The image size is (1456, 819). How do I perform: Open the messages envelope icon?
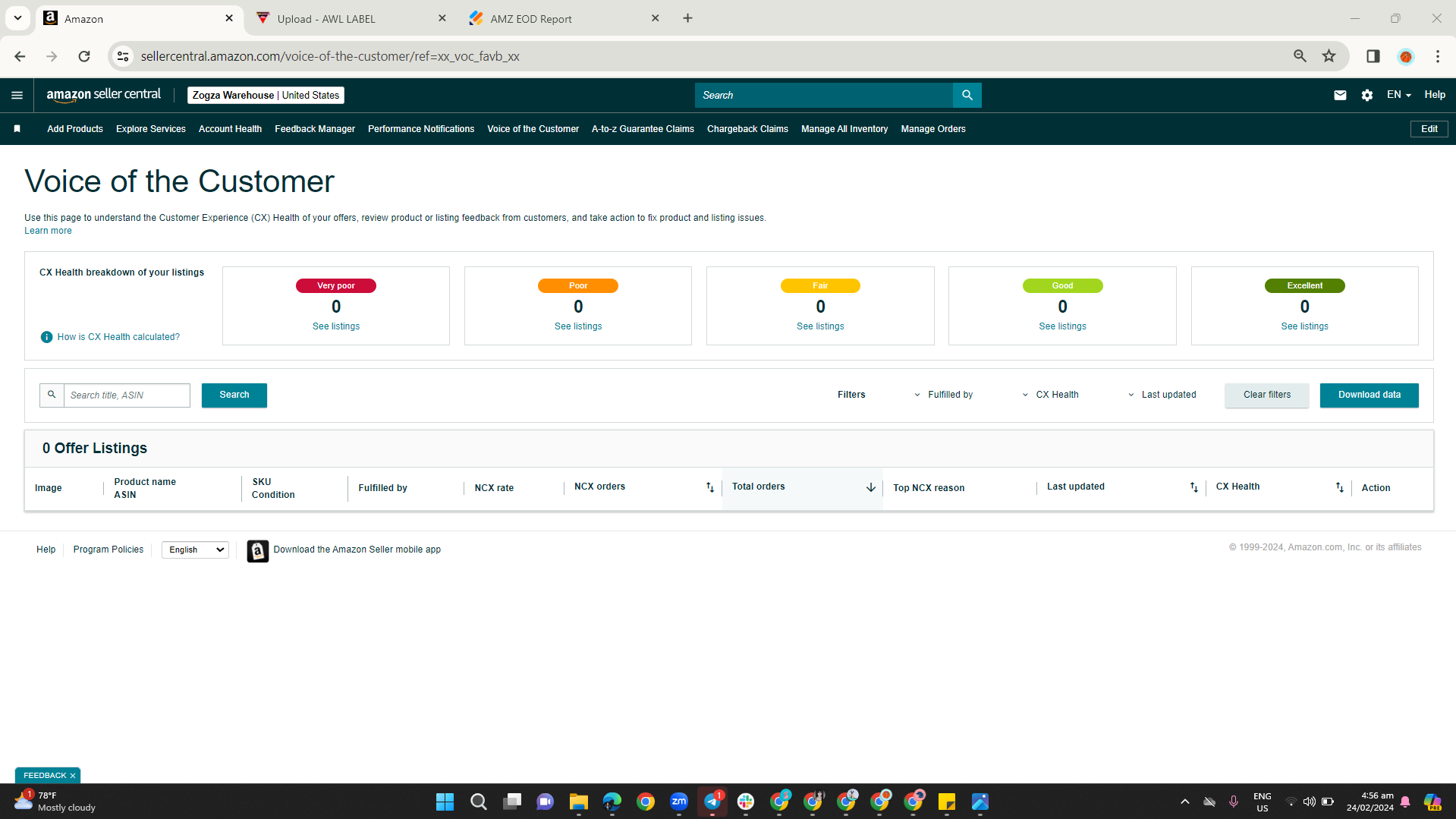point(1340,95)
